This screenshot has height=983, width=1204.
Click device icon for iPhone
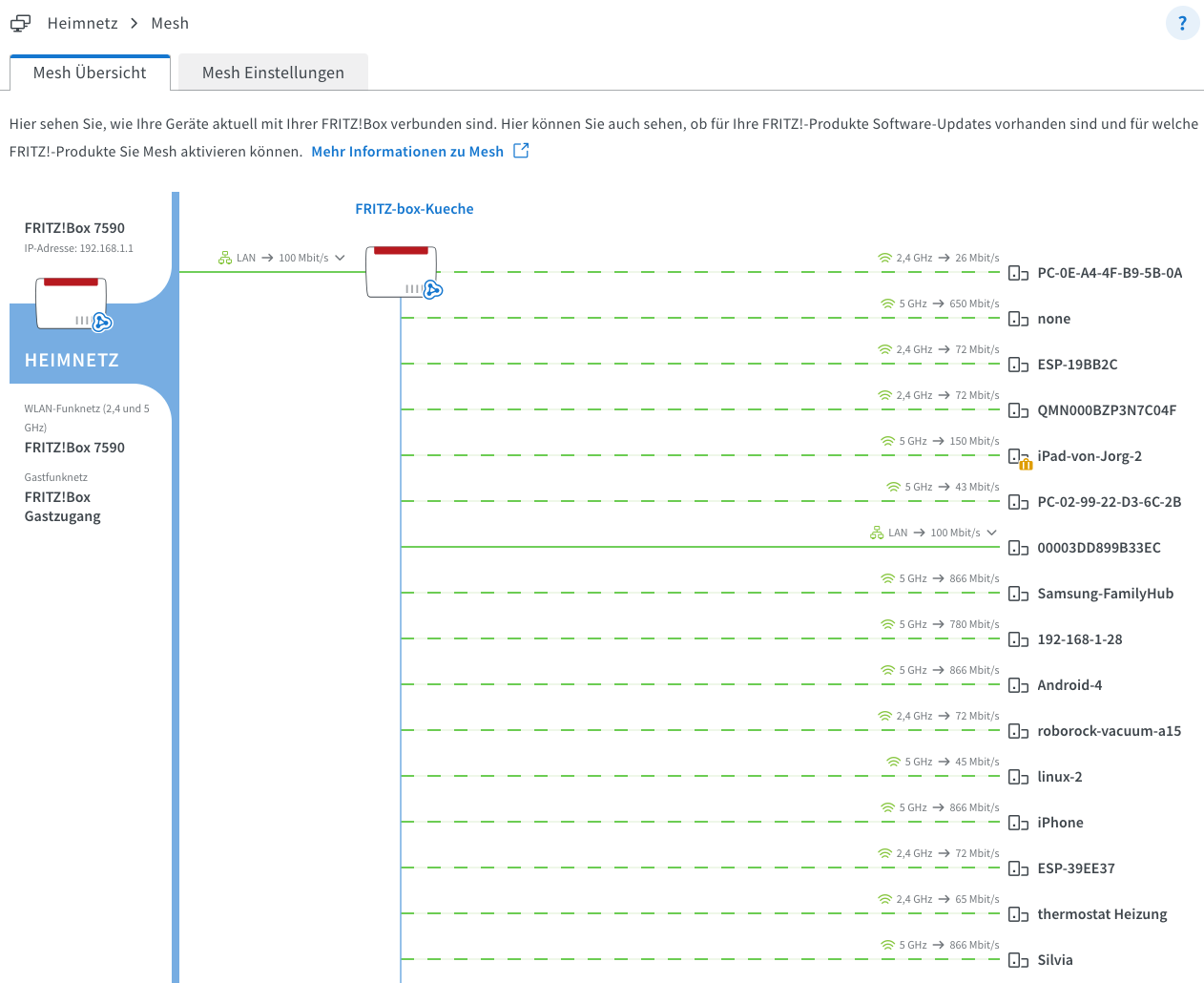click(x=1018, y=823)
